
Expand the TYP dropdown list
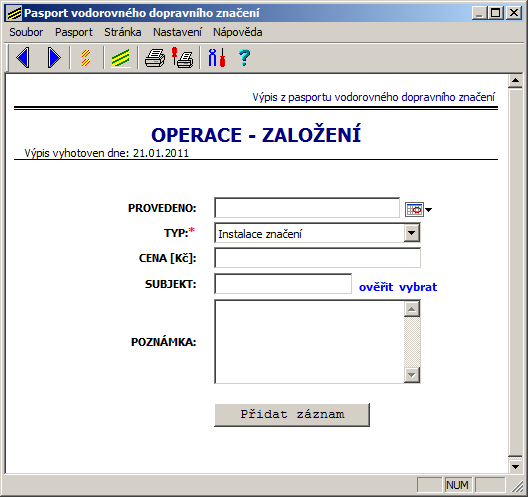(x=411, y=233)
